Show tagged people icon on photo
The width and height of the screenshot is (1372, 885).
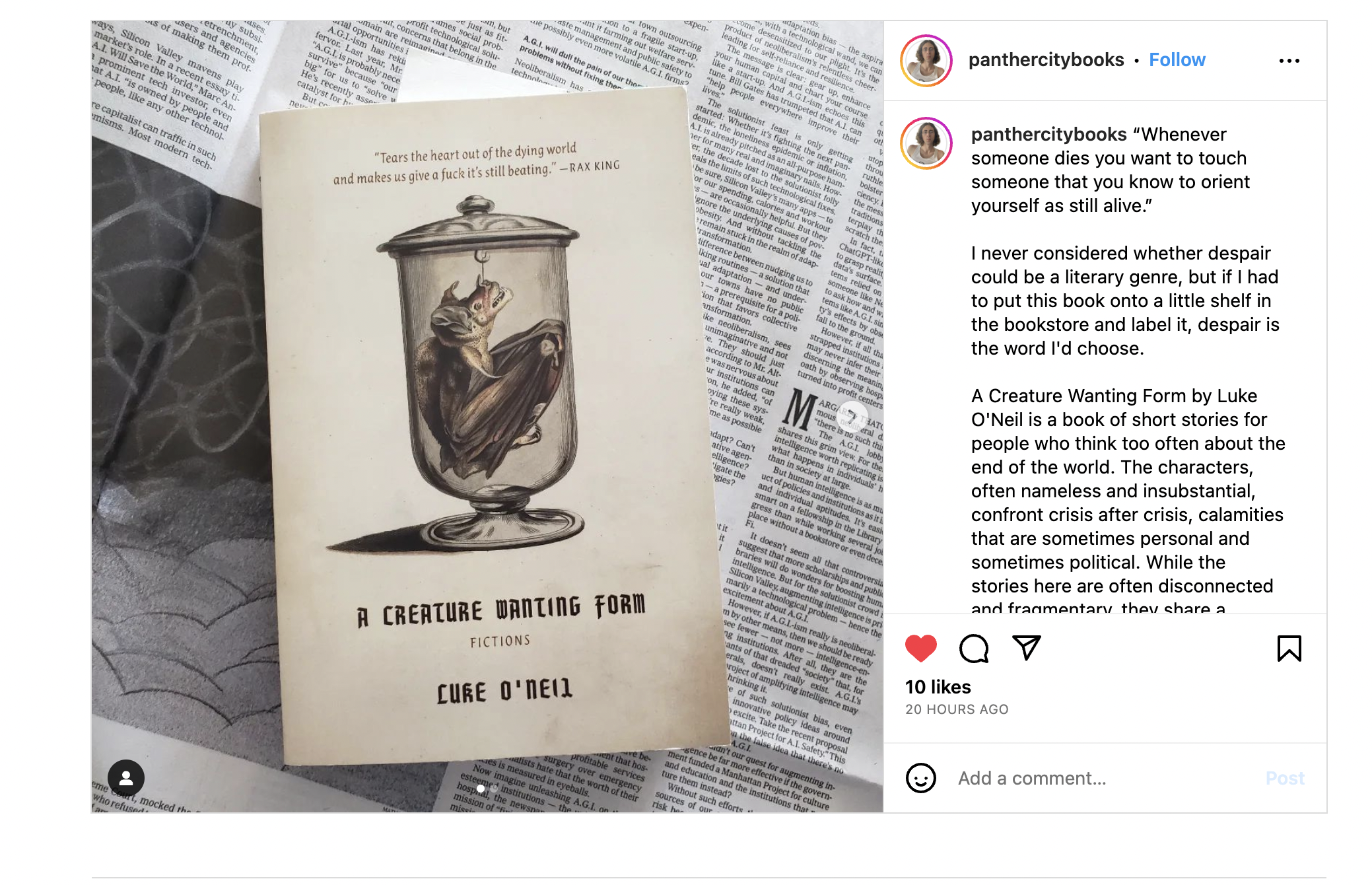pyautogui.click(x=126, y=777)
